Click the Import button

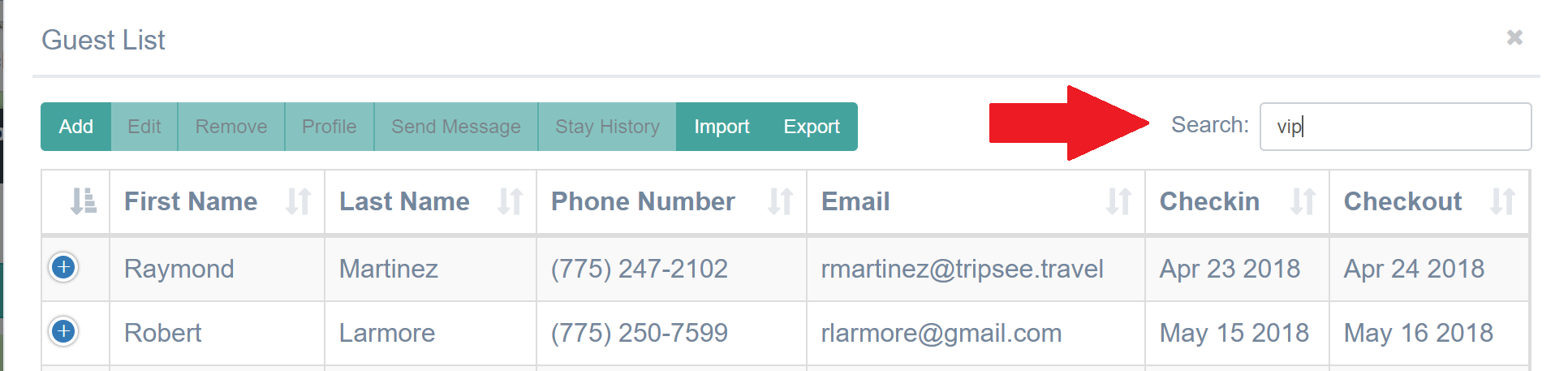tap(722, 127)
